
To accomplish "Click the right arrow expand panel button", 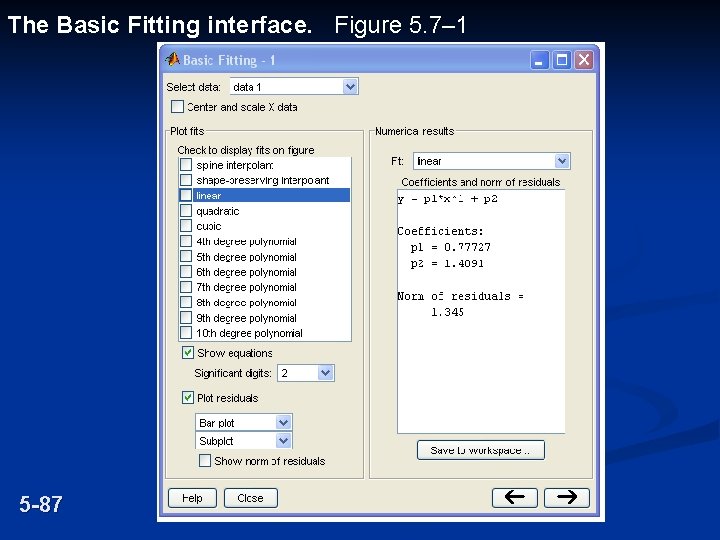I will [x=567, y=497].
